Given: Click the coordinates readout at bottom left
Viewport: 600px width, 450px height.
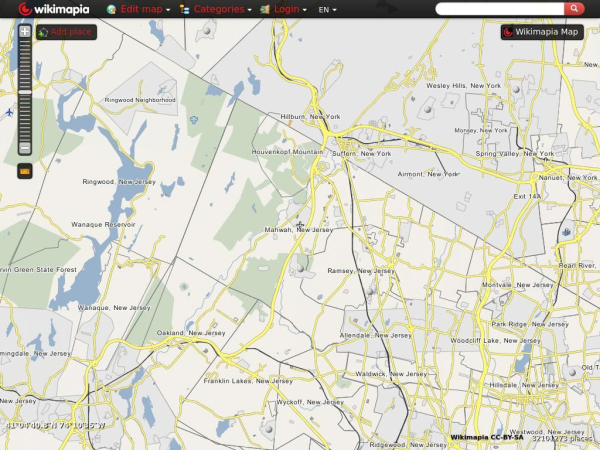Looking at the screenshot, I should pyautogui.click(x=55, y=426).
